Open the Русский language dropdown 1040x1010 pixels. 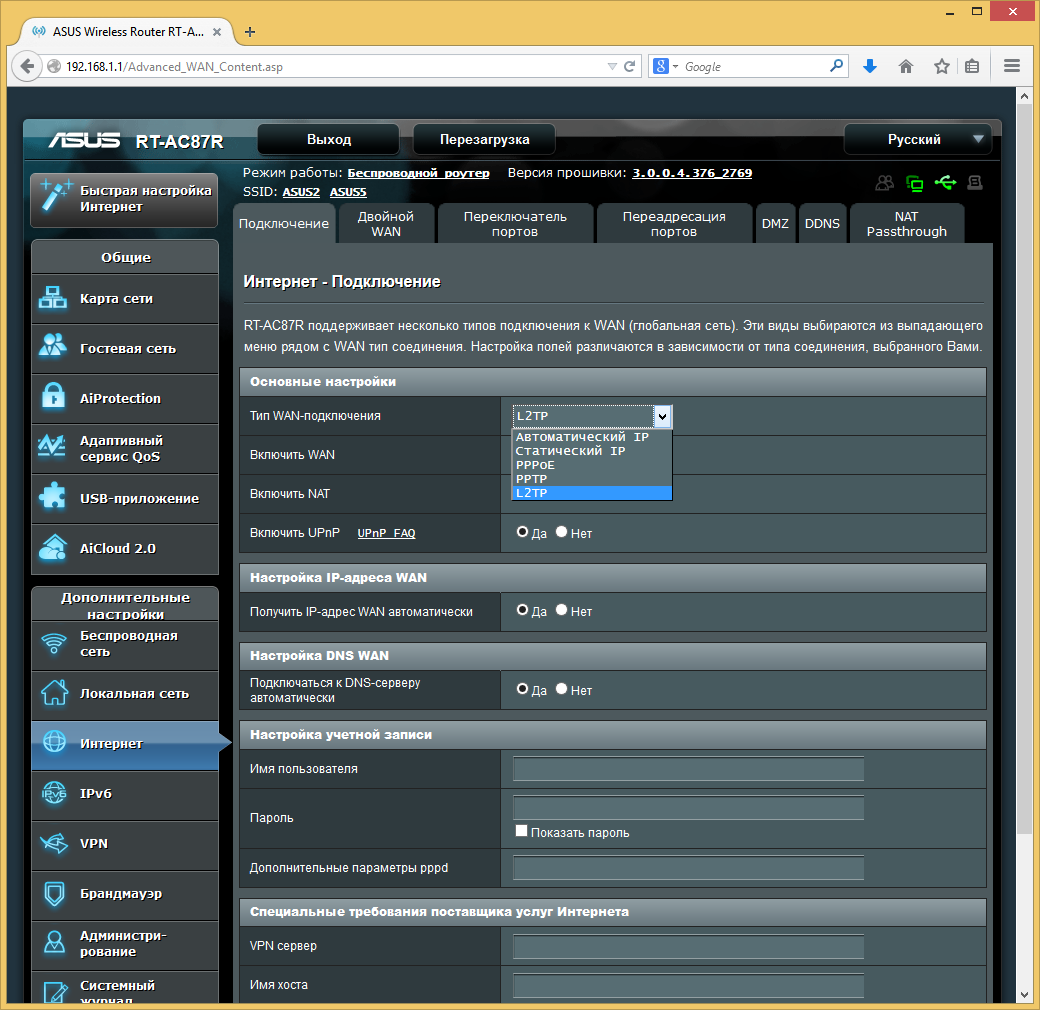pyautogui.click(x=918, y=139)
